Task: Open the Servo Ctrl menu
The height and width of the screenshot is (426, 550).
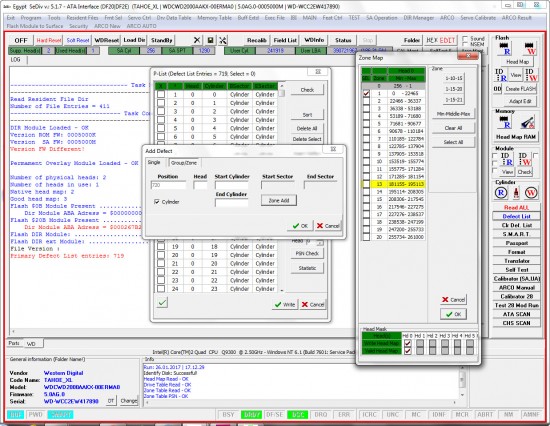Action: (139, 18)
